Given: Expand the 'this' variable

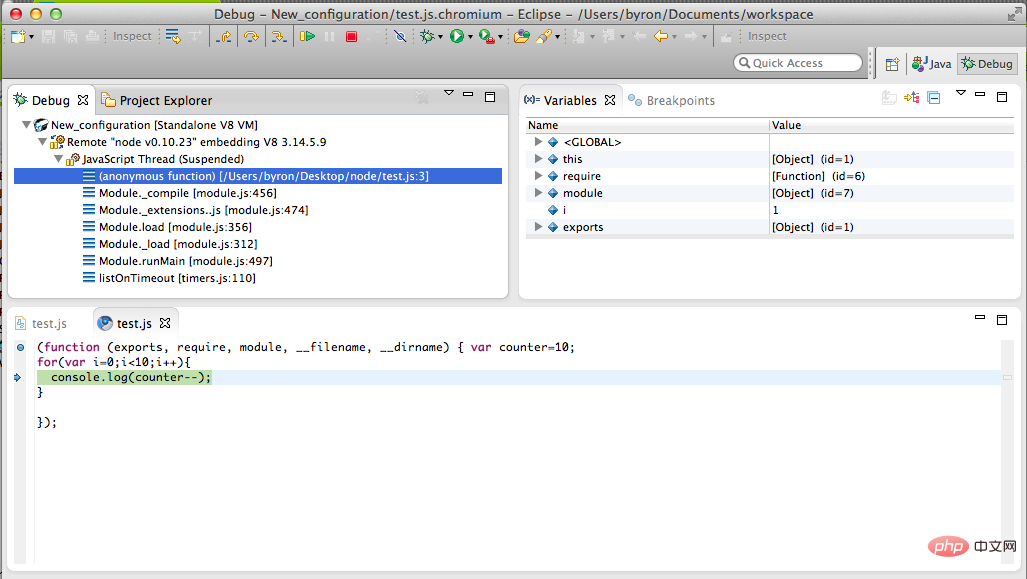Looking at the screenshot, I should point(538,159).
